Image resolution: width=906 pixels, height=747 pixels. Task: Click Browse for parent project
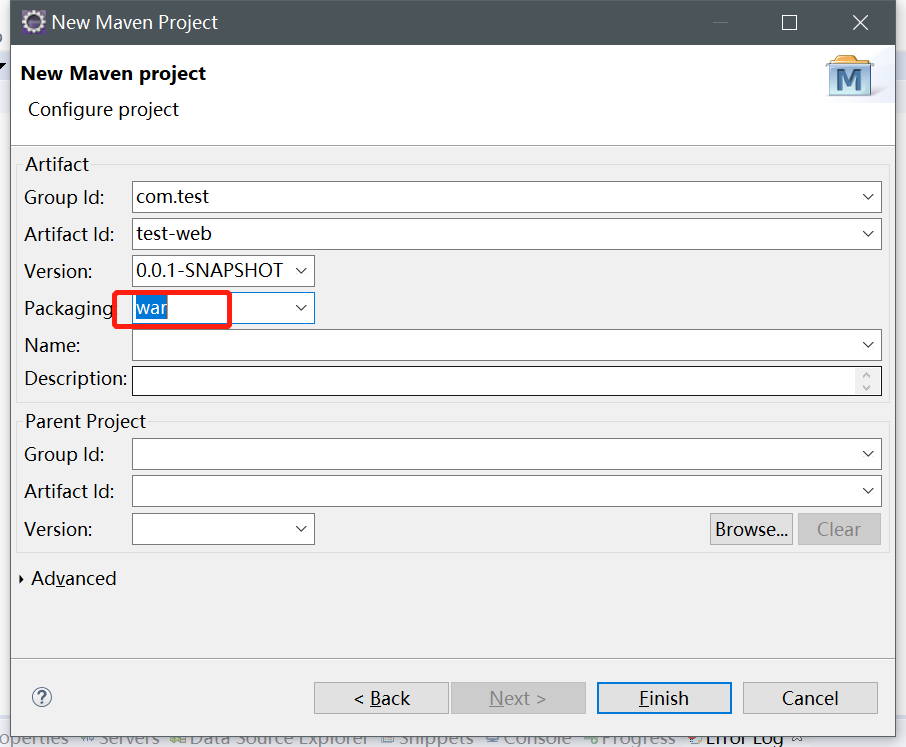click(751, 529)
